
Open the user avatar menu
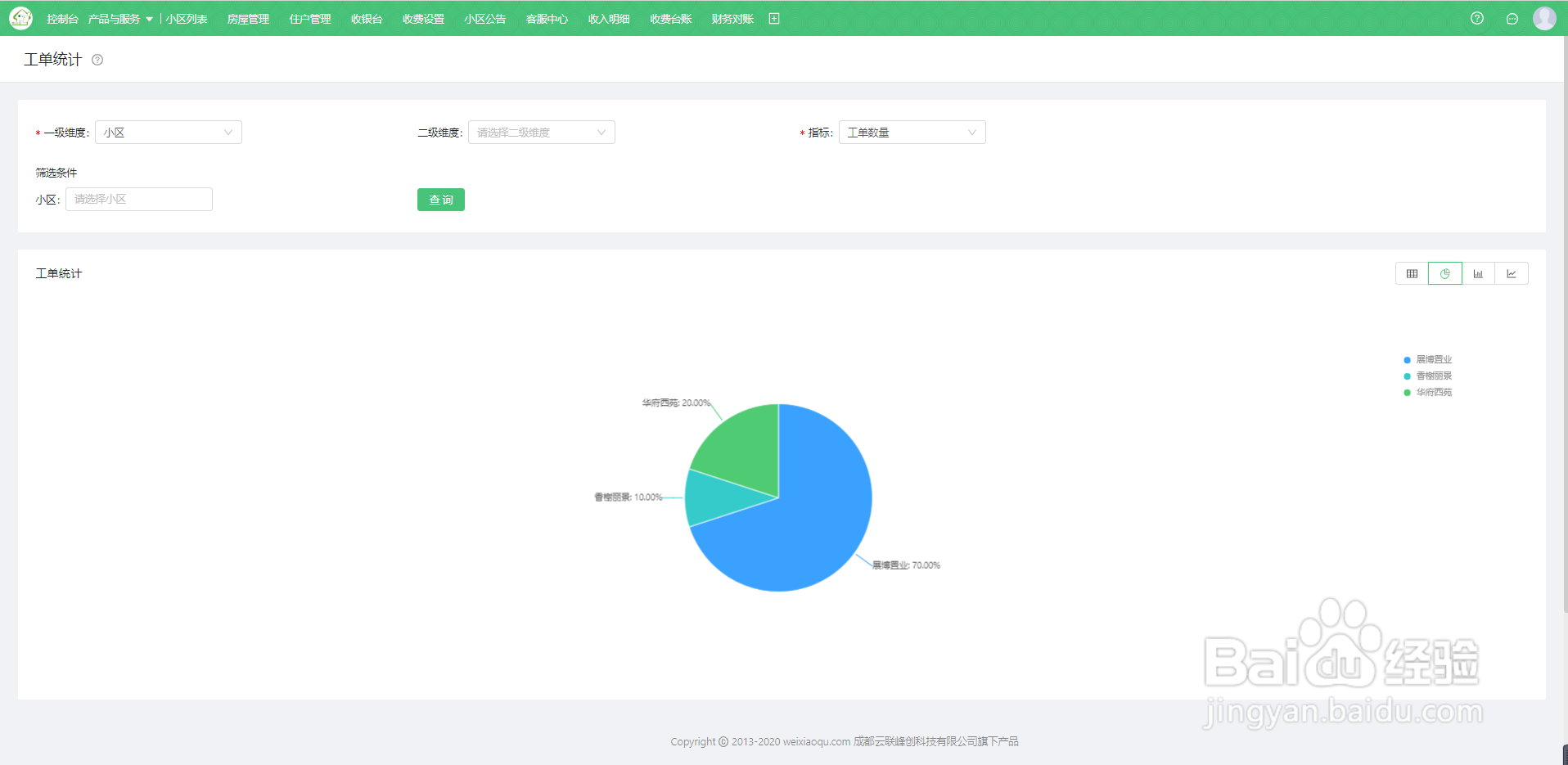pyautogui.click(x=1544, y=18)
